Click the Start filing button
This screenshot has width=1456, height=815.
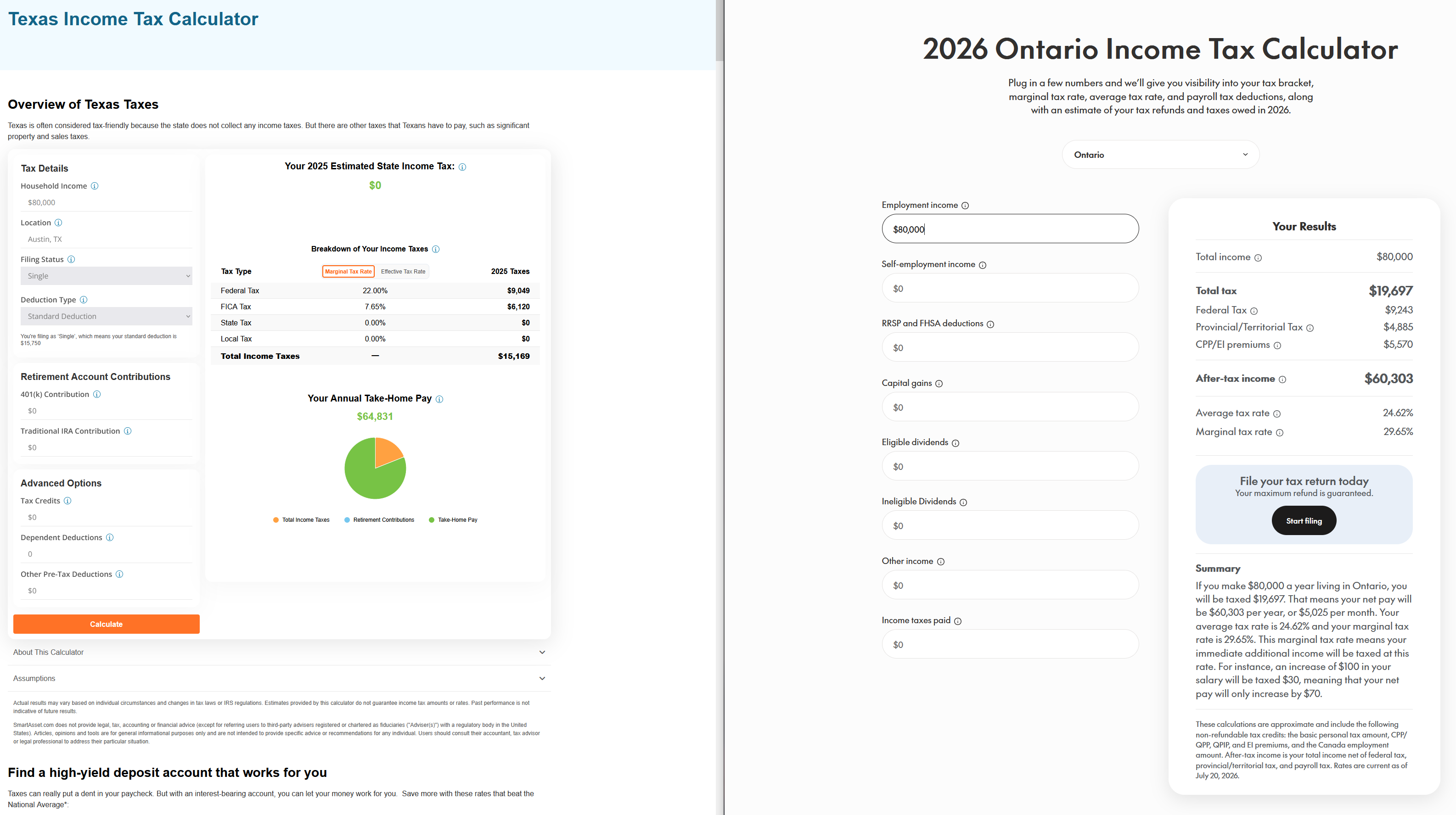click(1304, 521)
